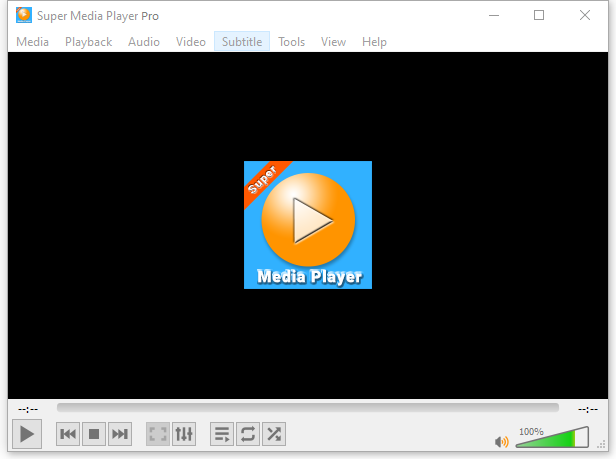Open the Audio menu
The image size is (616, 459).
point(144,42)
